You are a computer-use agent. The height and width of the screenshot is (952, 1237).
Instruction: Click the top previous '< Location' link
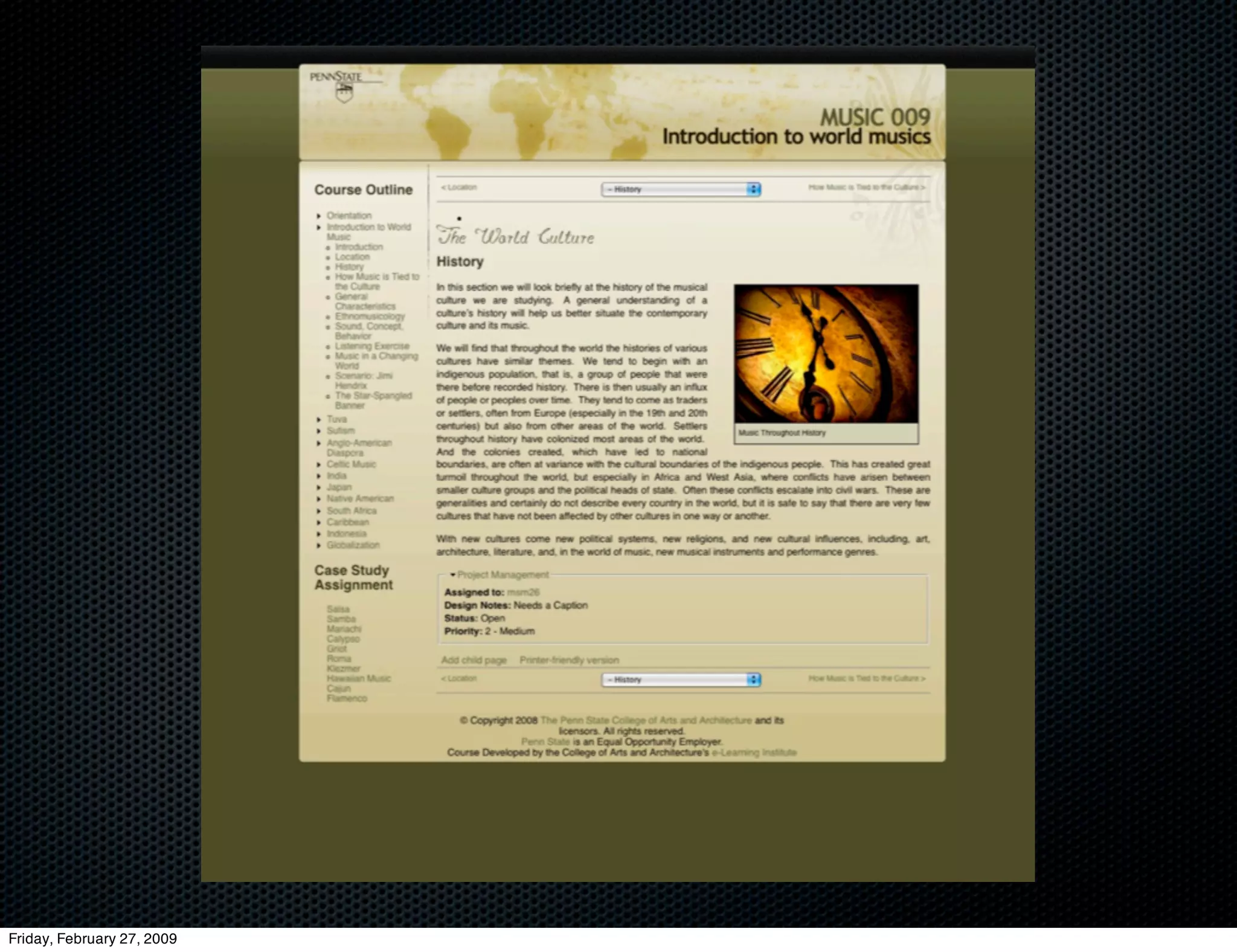[x=459, y=187]
